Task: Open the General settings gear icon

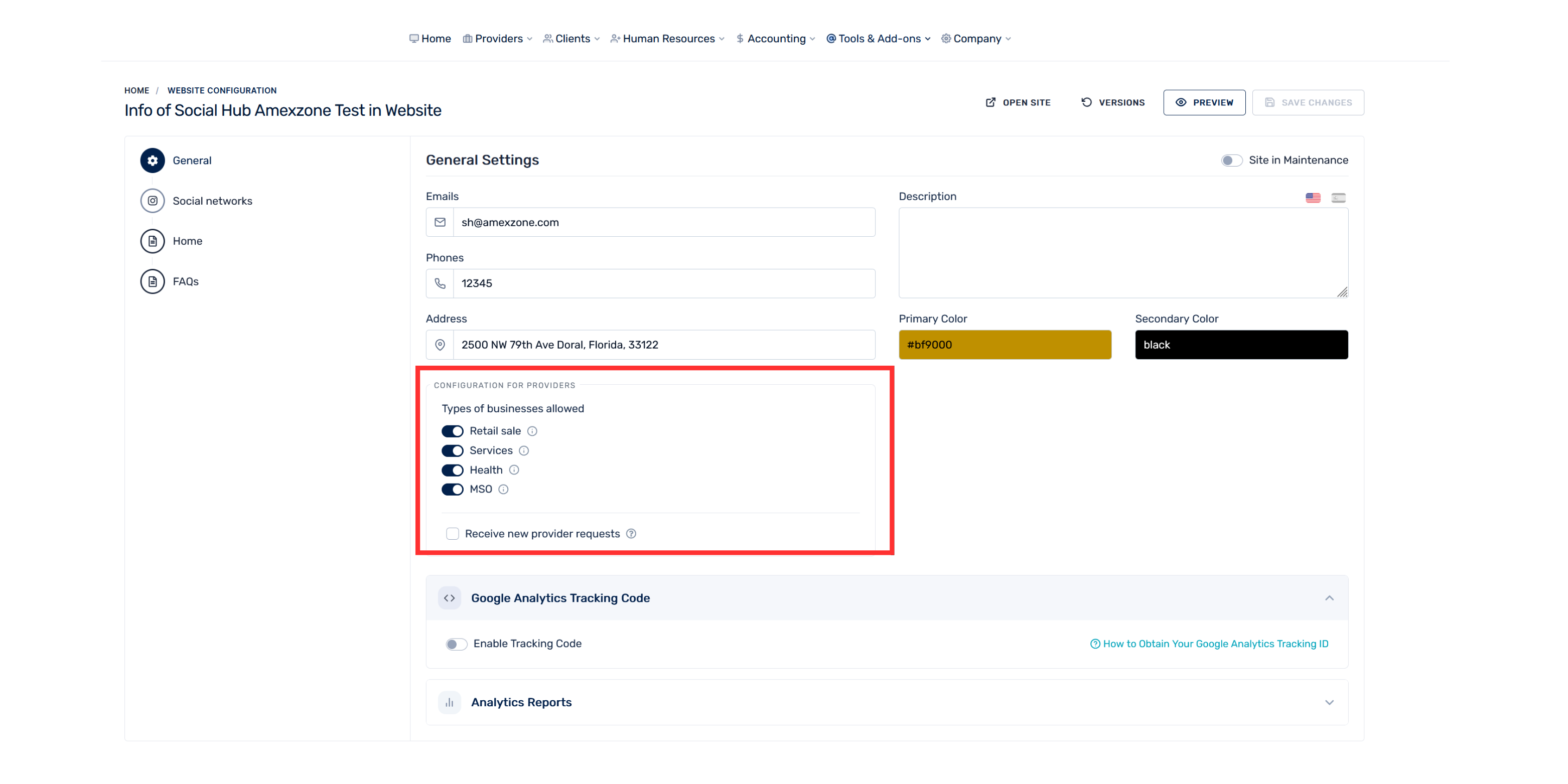Action: tap(152, 160)
